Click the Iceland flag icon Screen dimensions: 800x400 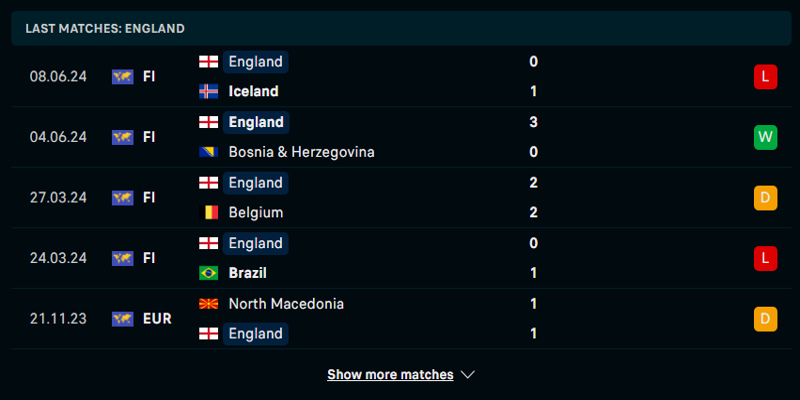pos(209,92)
